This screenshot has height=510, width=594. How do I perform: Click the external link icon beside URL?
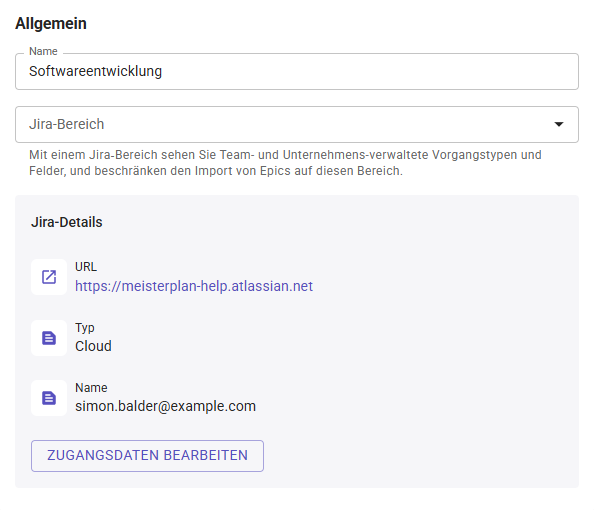[x=49, y=277]
